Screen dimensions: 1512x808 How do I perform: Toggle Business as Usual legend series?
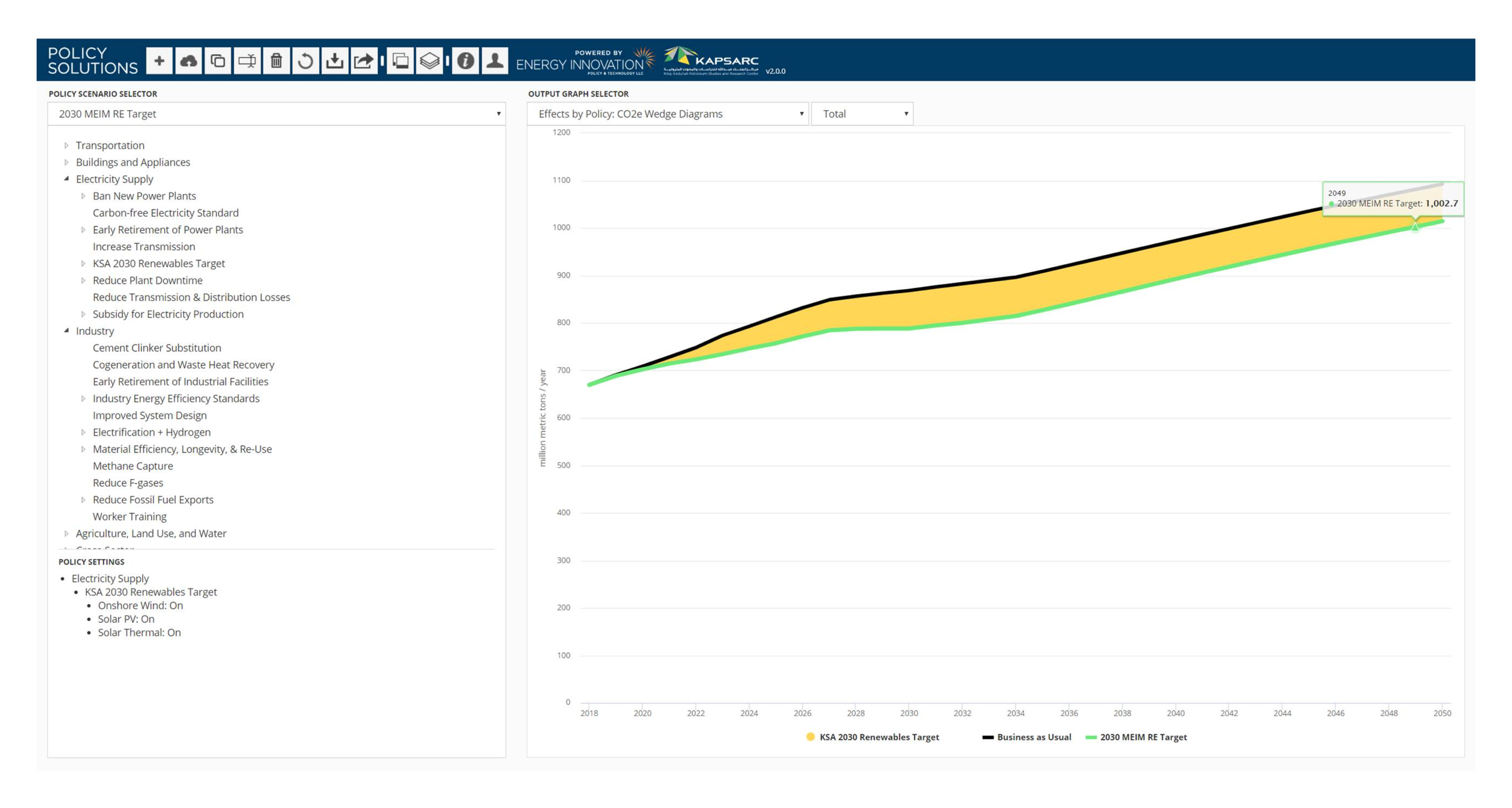(x=1026, y=737)
